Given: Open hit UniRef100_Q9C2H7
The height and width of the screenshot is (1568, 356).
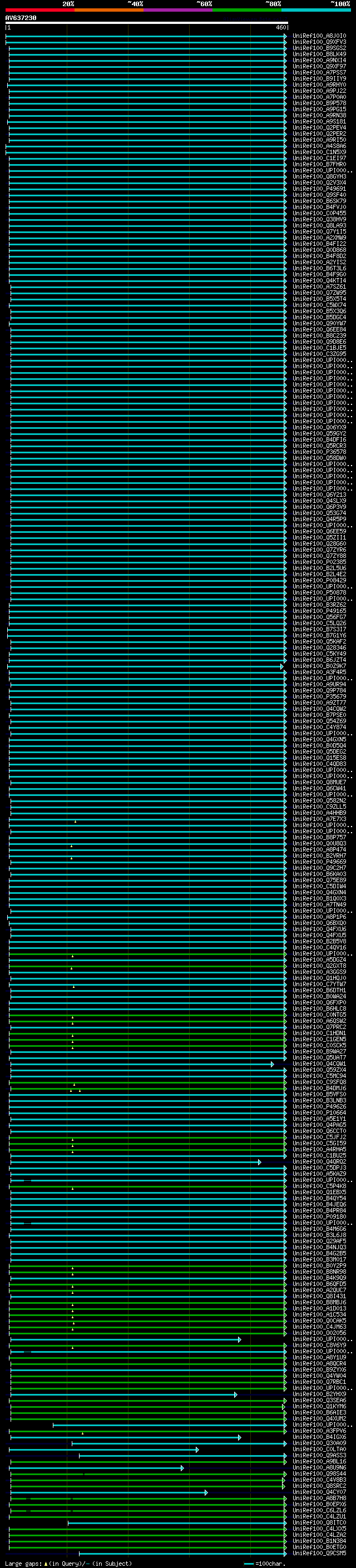Looking at the screenshot, I should click(319, 867).
